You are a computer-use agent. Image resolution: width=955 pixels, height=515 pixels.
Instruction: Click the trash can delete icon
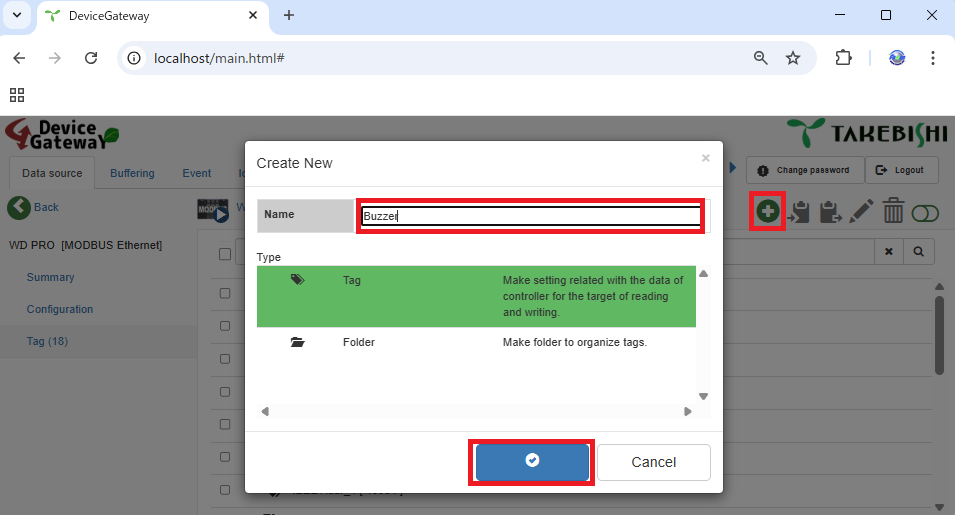pos(893,211)
